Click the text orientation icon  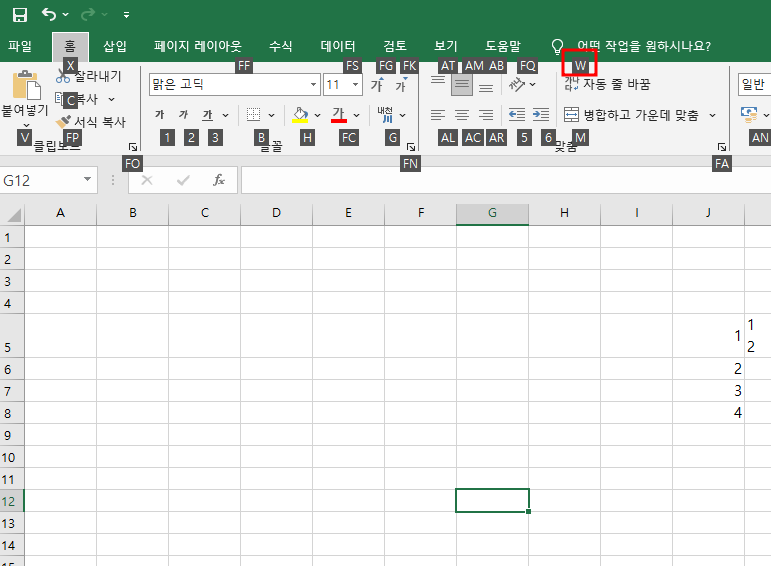pyautogui.click(x=517, y=85)
